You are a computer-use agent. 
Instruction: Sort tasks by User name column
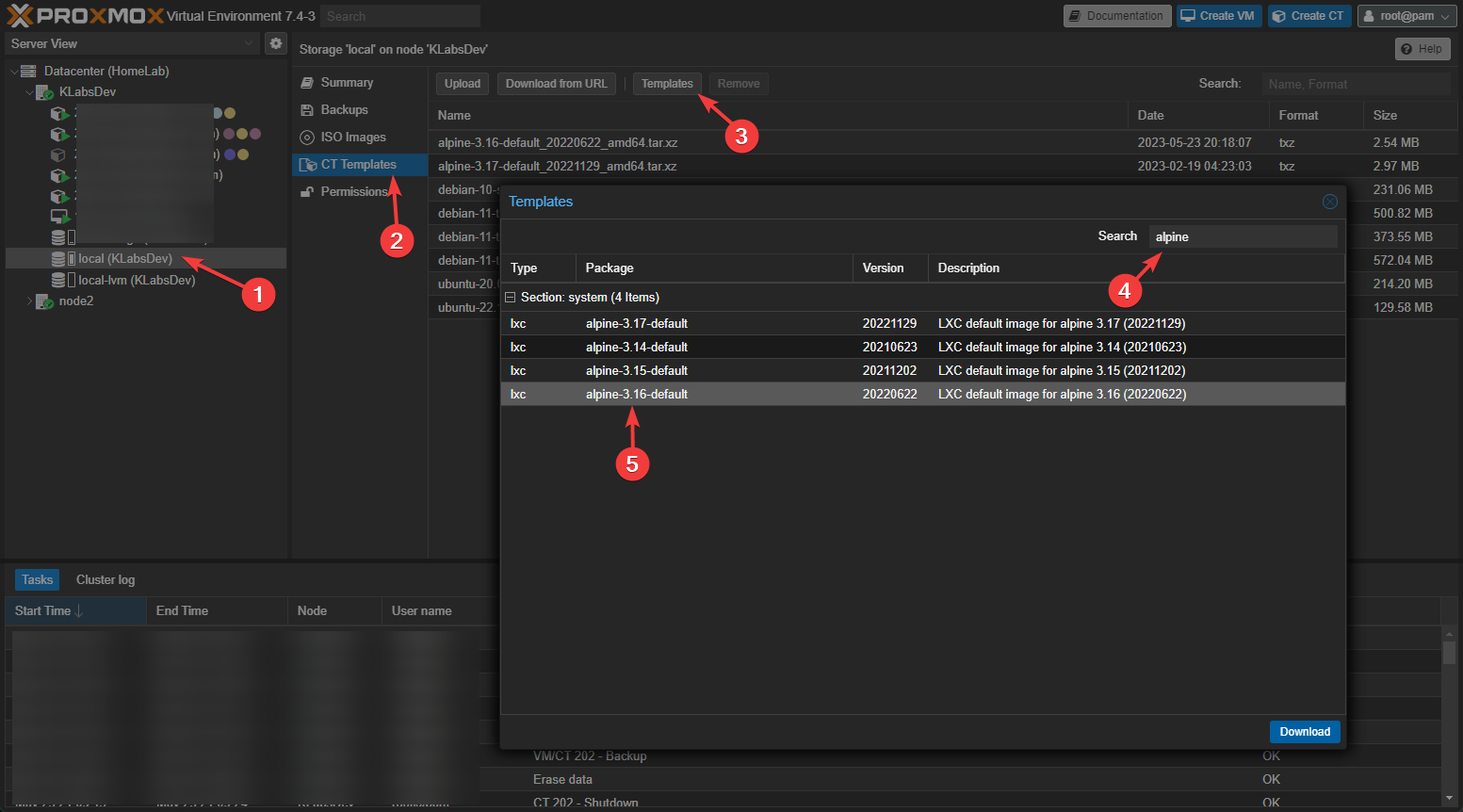point(440,610)
